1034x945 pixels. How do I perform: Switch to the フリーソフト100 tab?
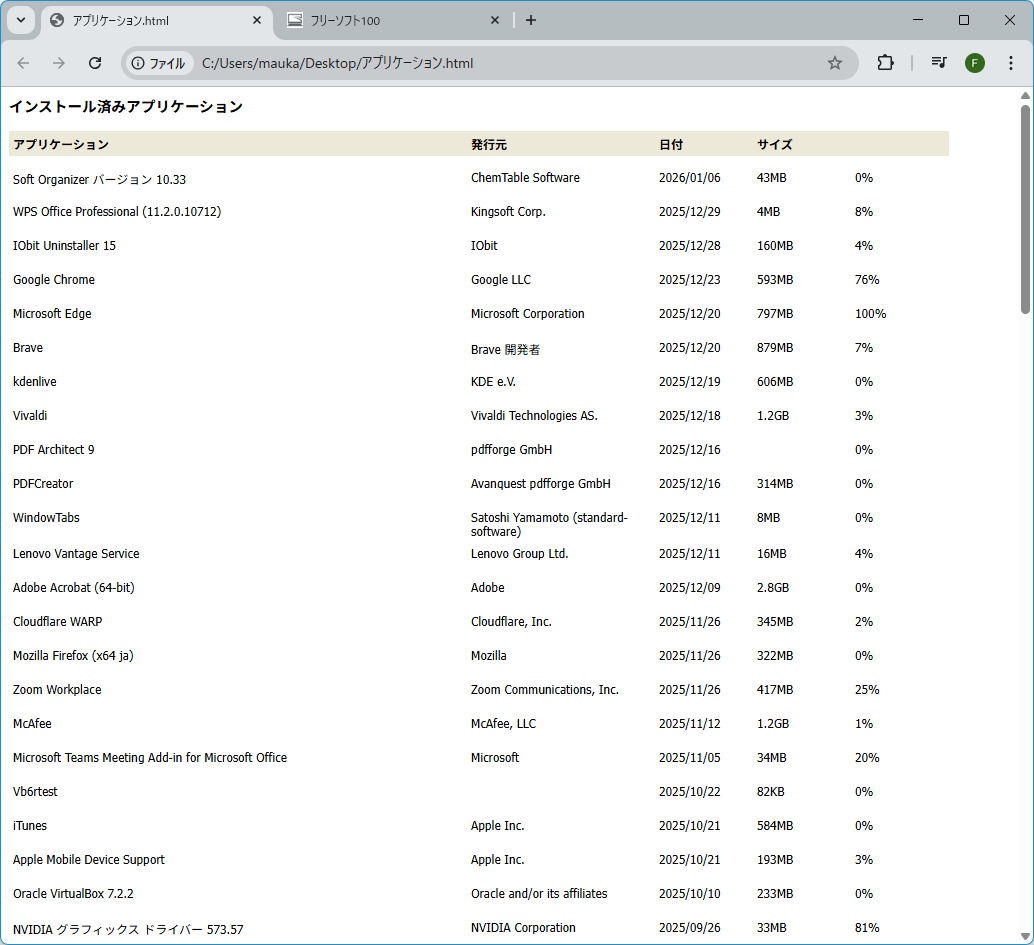pyautogui.click(x=390, y=20)
